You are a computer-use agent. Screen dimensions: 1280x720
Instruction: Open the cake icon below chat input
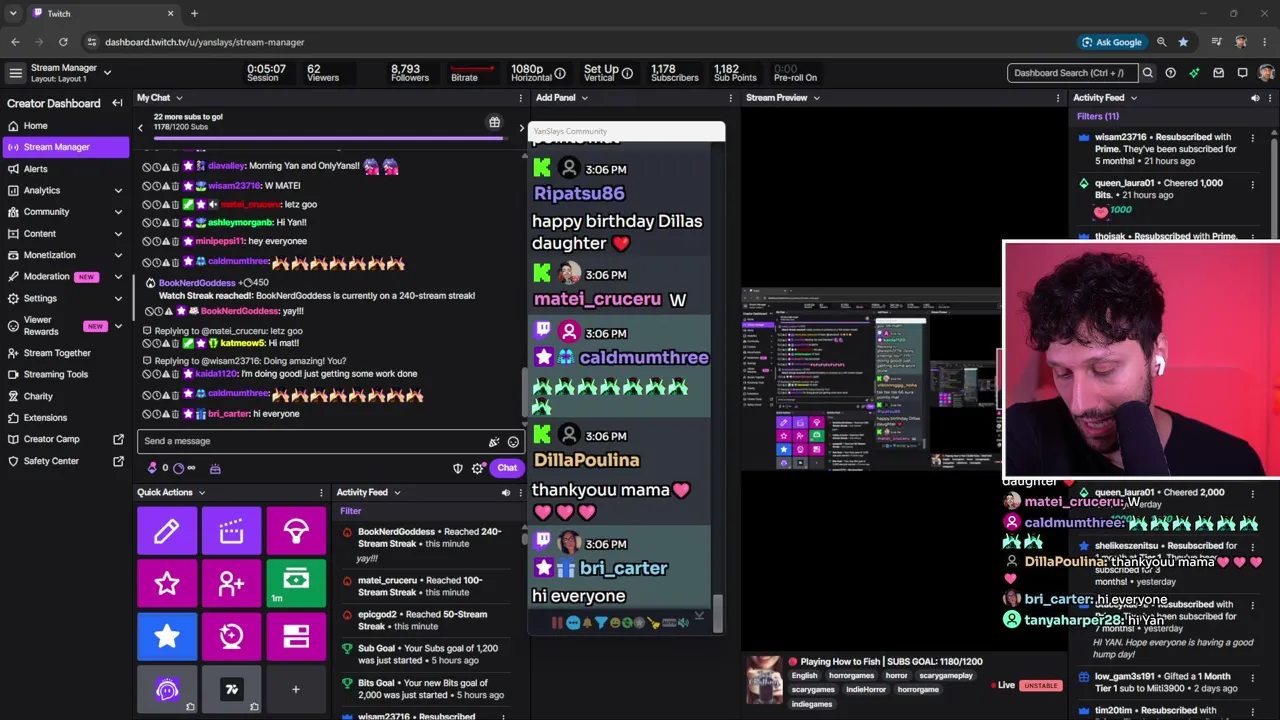pos(215,468)
